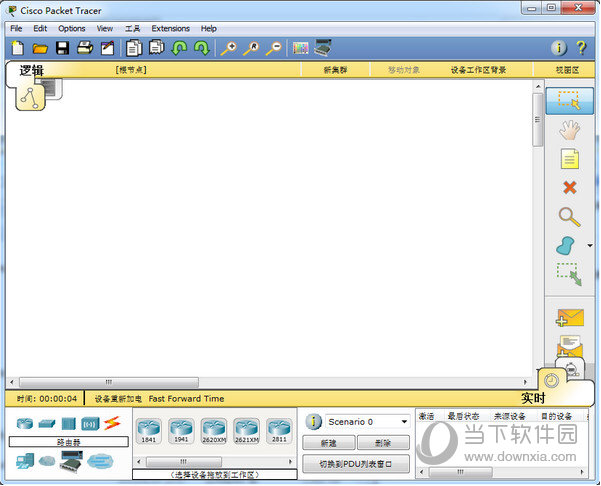Click the 新建 scenario button
The height and width of the screenshot is (486, 601).
pyautogui.click(x=328, y=442)
